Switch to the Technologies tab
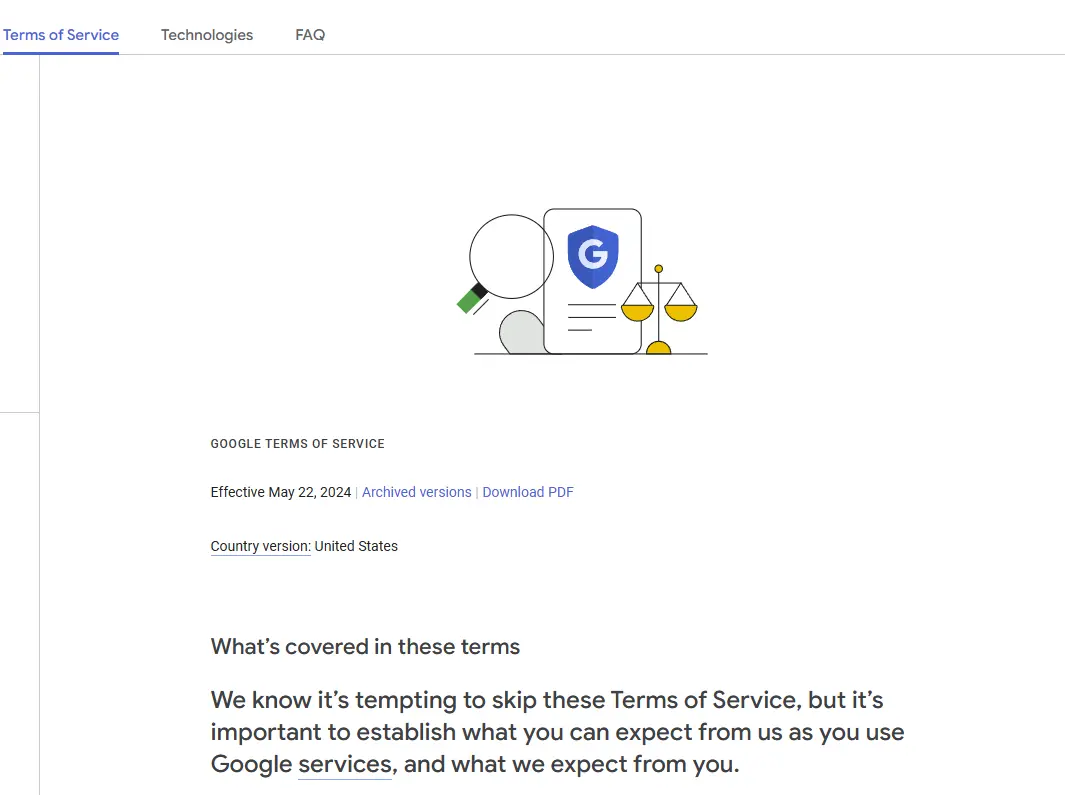This screenshot has width=1065, height=795. coord(206,35)
